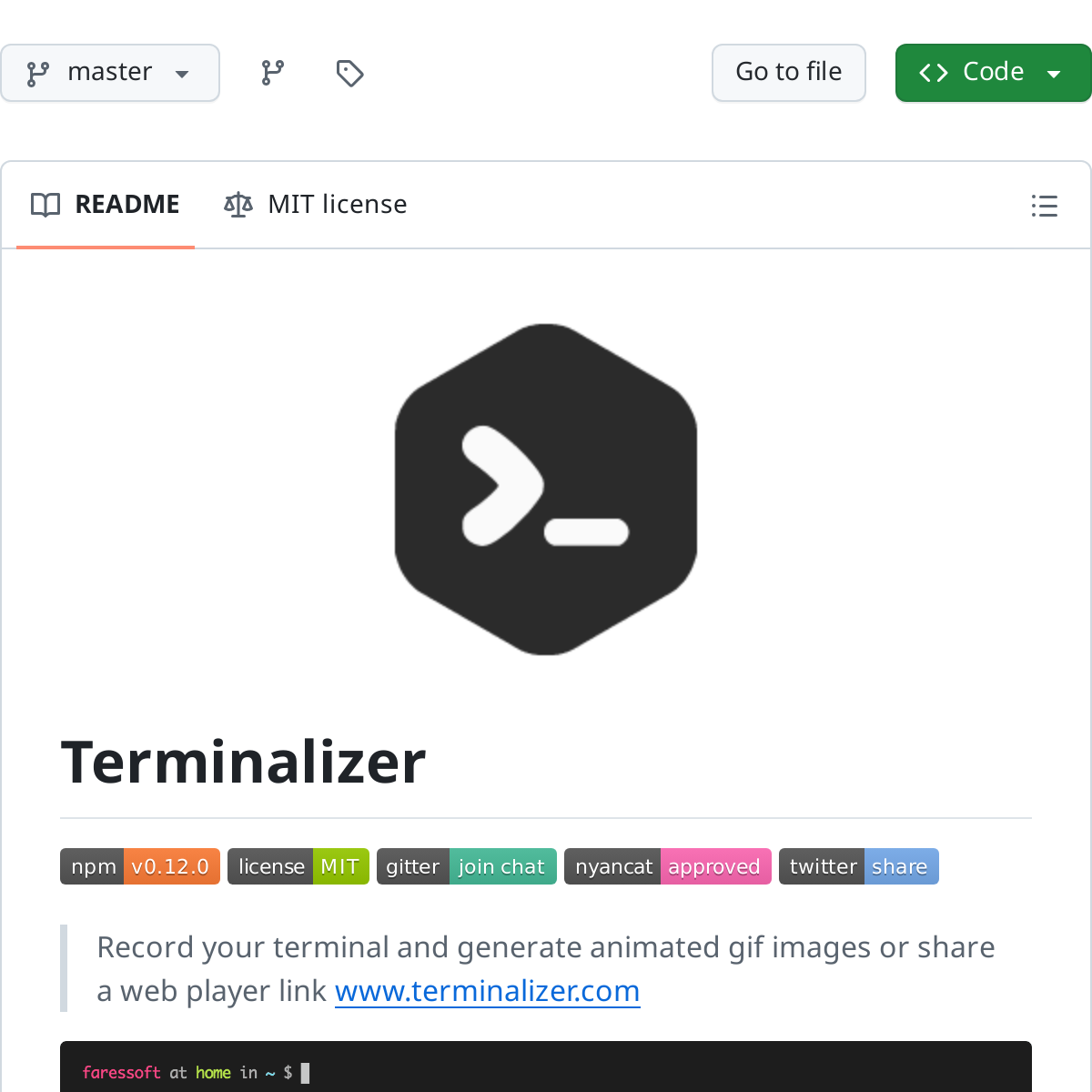The width and height of the screenshot is (1092, 1092).
Task: Open the gitter join chat badge
Action: point(467,866)
